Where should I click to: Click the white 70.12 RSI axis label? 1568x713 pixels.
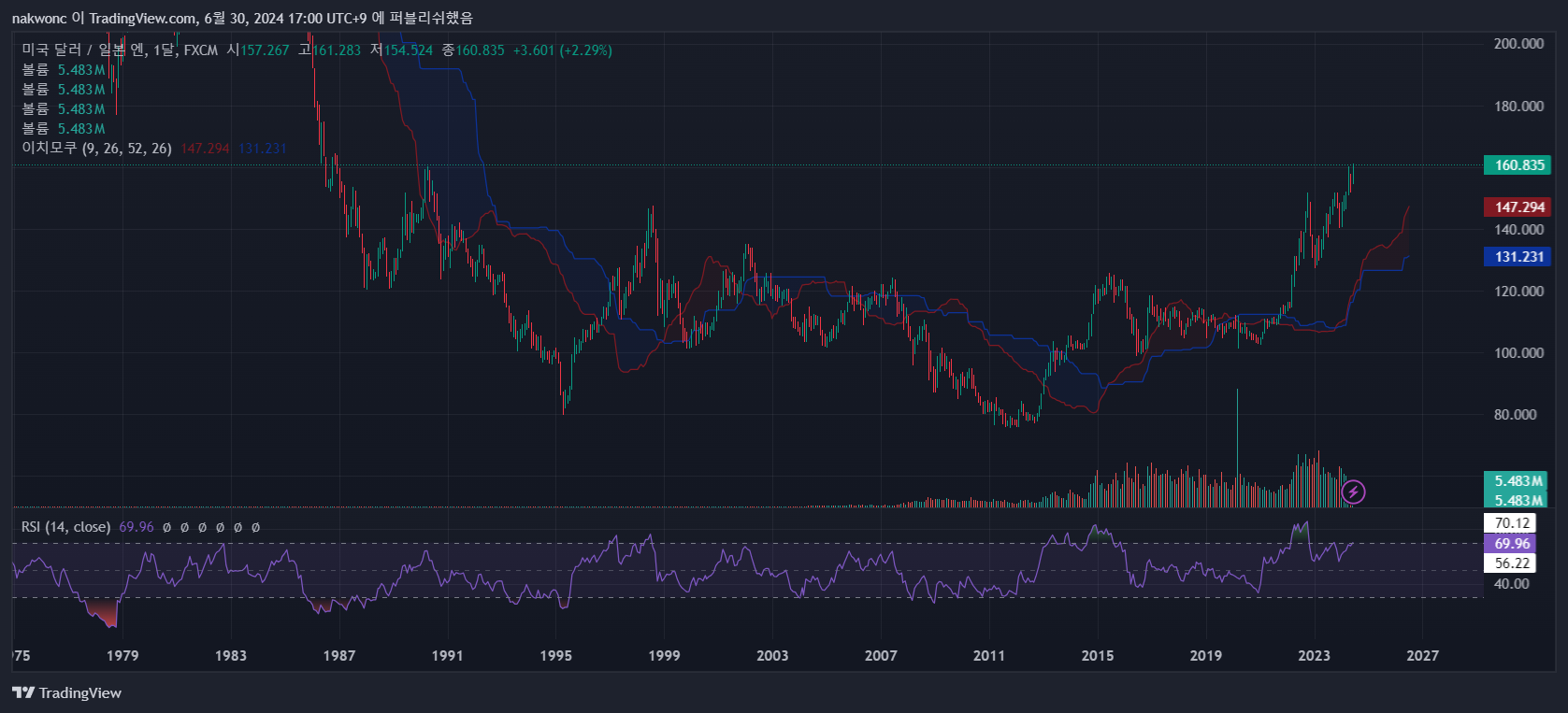click(1510, 523)
